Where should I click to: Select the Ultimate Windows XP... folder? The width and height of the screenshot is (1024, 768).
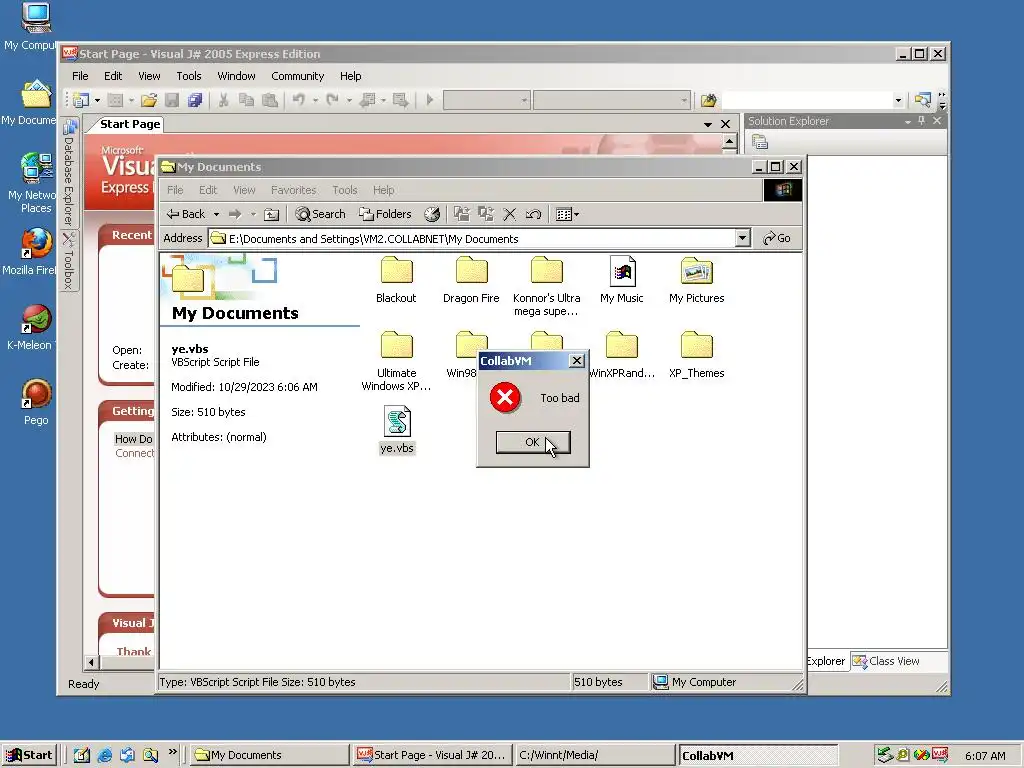pos(396,361)
